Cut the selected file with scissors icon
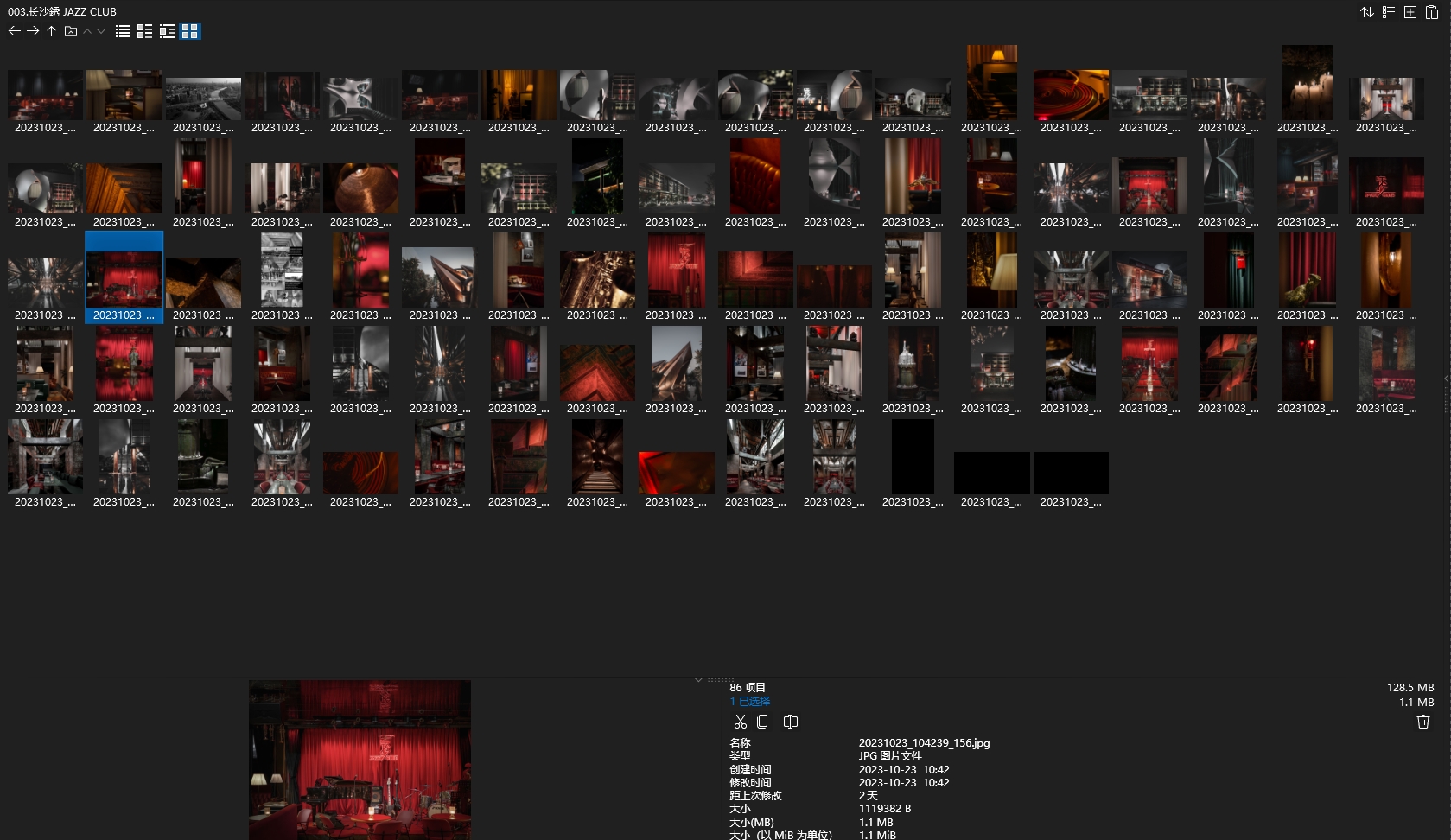The width and height of the screenshot is (1451, 840). [740, 722]
